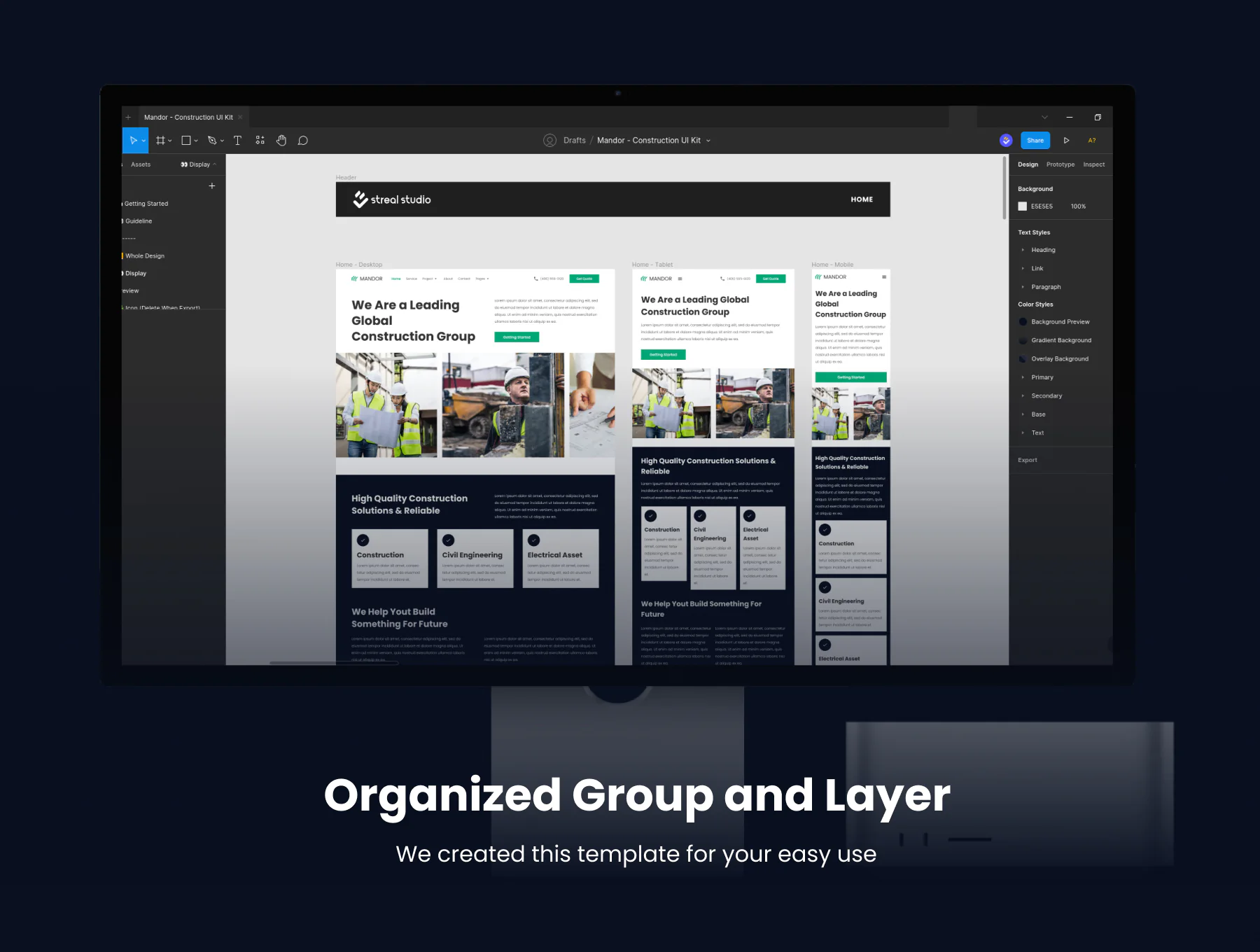Screen dimensions: 1260x952
Task: Select the Pen tool
Action: pos(212,141)
